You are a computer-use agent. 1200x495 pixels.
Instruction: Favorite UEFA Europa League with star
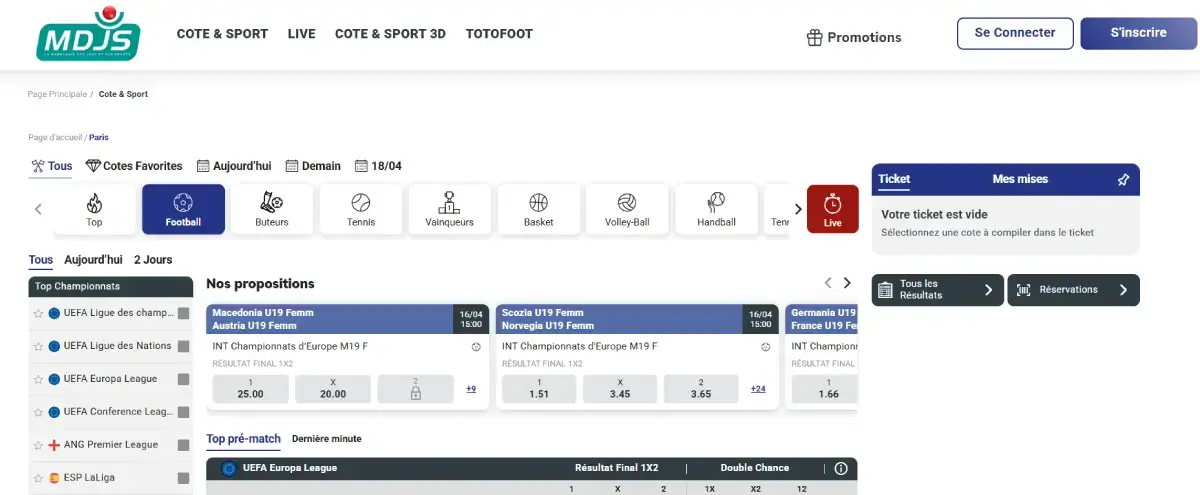pyautogui.click(x=38, y=379)
